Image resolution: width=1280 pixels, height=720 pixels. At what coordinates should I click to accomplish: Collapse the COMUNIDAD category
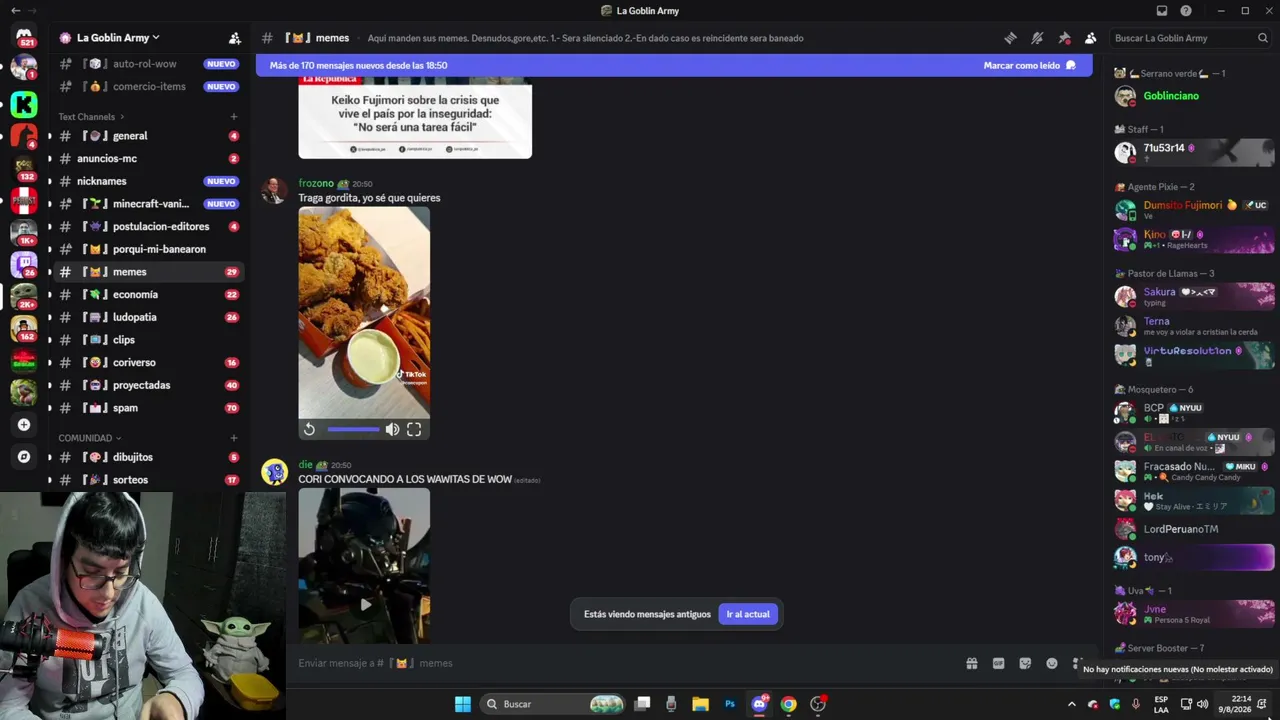tap(89, 438)
